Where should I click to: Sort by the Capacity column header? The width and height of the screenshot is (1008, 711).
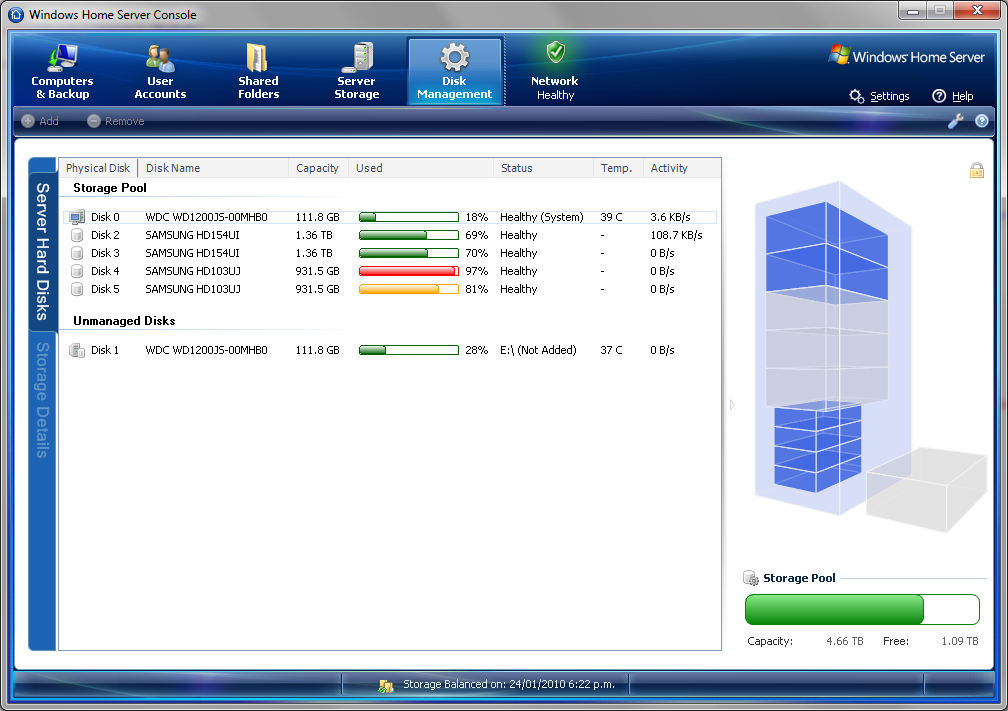pos(318,168)
